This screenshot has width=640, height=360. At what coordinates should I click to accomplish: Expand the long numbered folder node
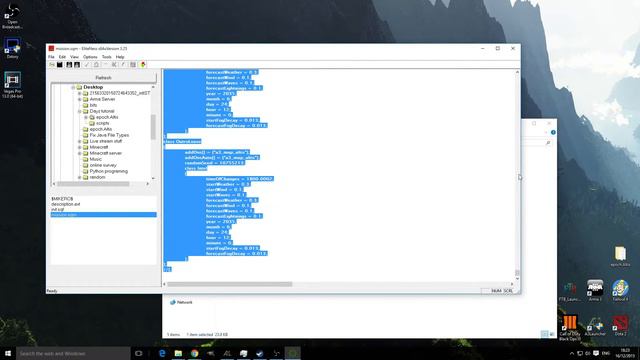pyautogui.click(x=80, y=93)
